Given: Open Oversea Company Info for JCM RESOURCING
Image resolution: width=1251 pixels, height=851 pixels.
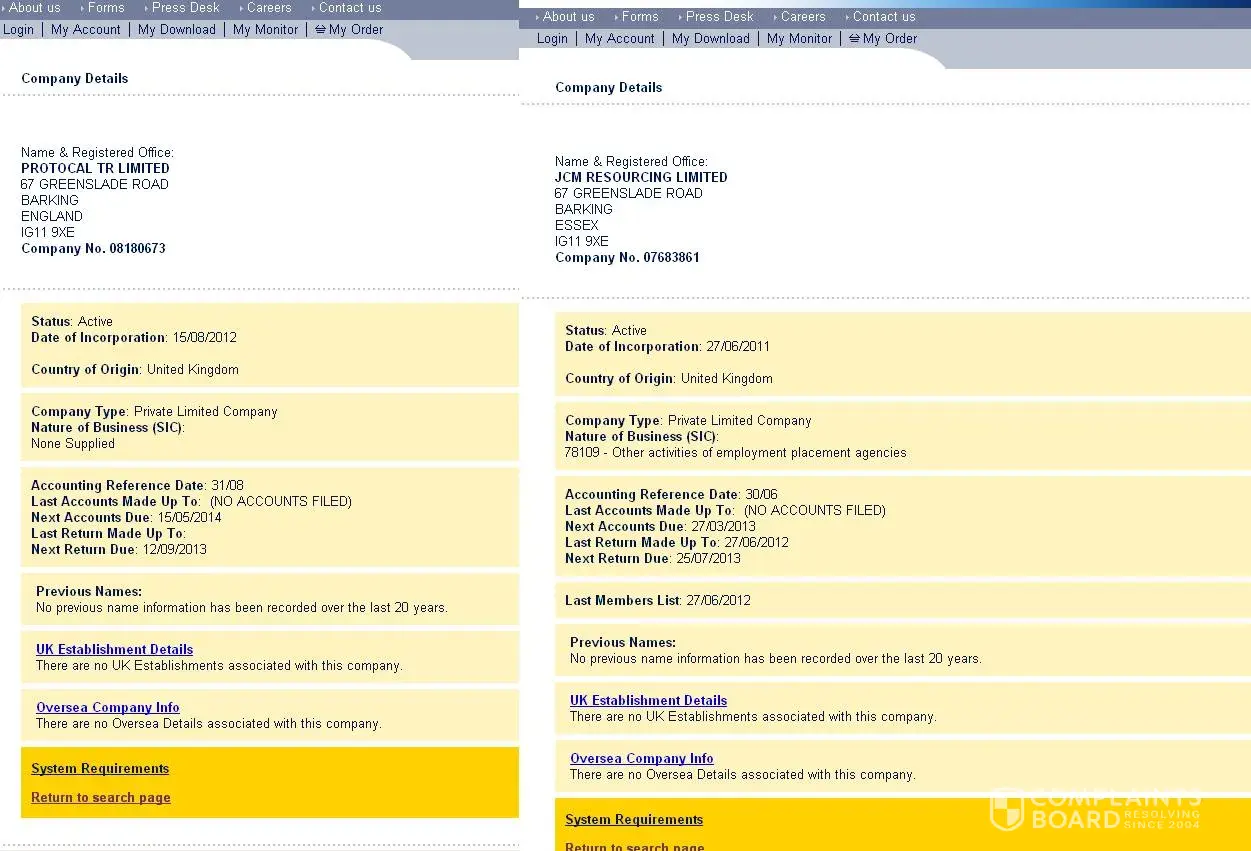Looking at the screenshot, I should [641, 759].
